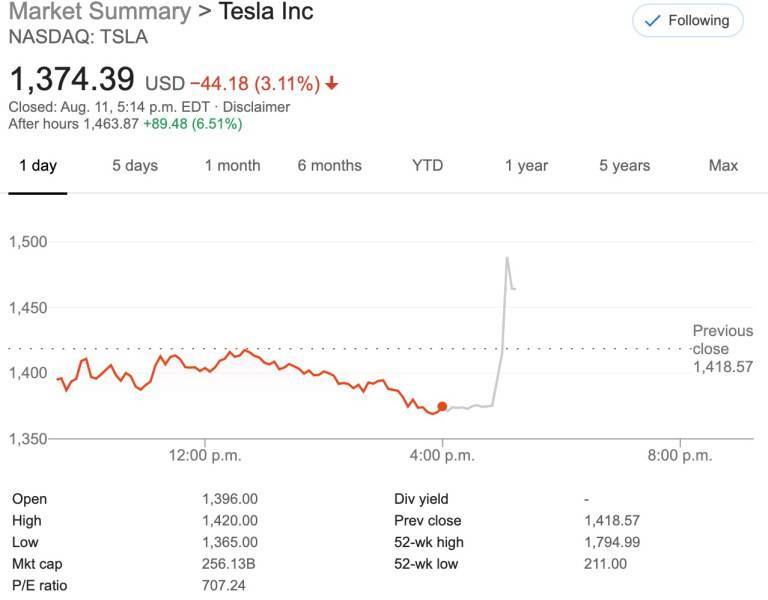Open the Disclaimer link
This screenshot has height=600, width=768.
point(256,107)
